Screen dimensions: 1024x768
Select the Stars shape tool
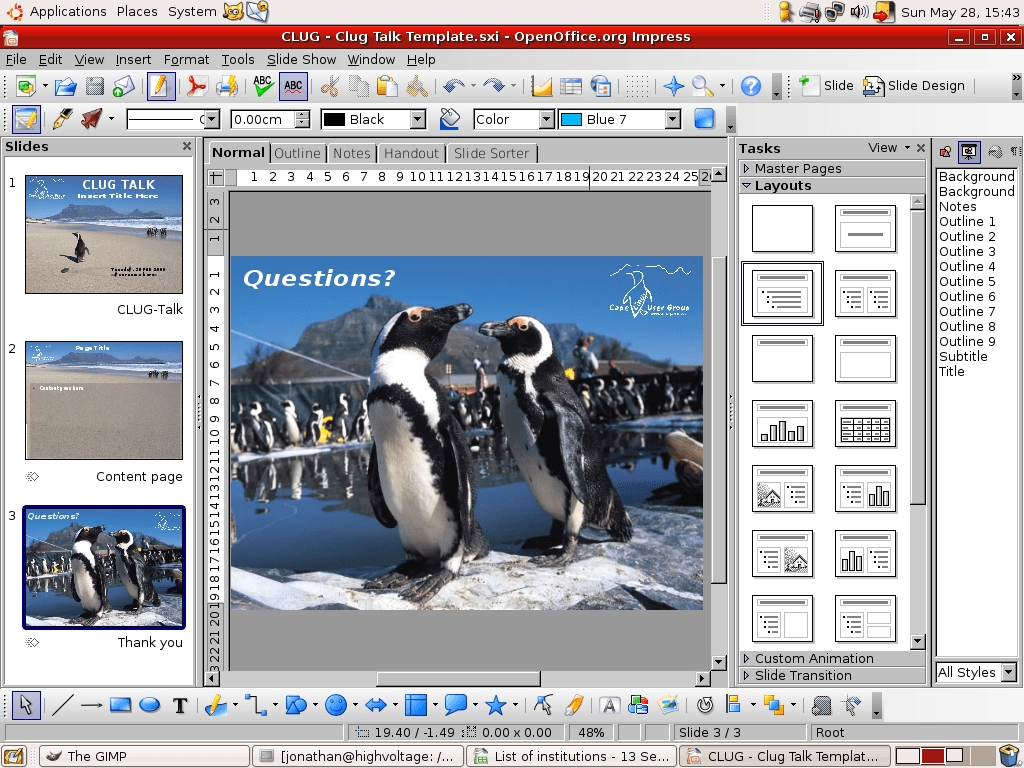click(x=496, y=705)
